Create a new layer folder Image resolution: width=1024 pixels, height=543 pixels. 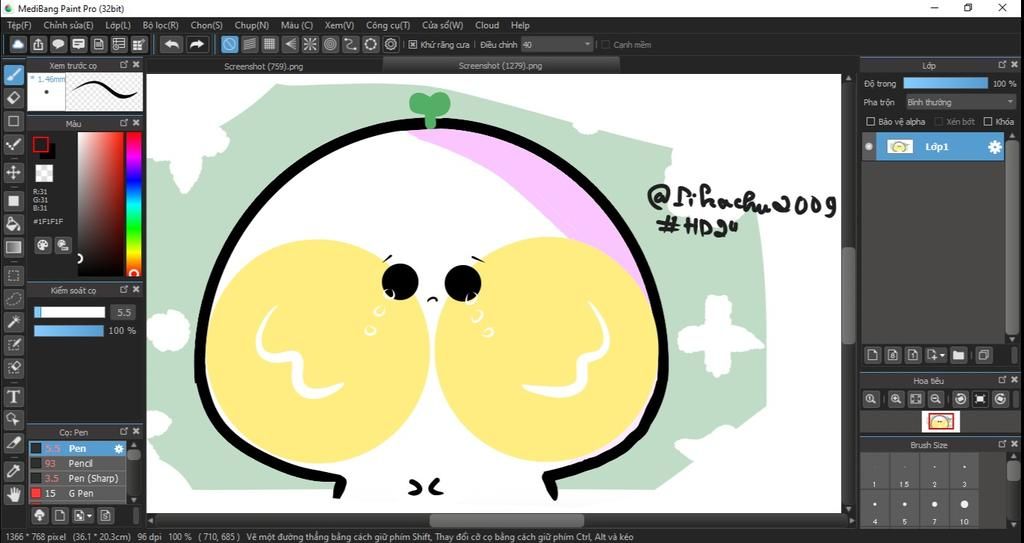(x=958, y=355)
